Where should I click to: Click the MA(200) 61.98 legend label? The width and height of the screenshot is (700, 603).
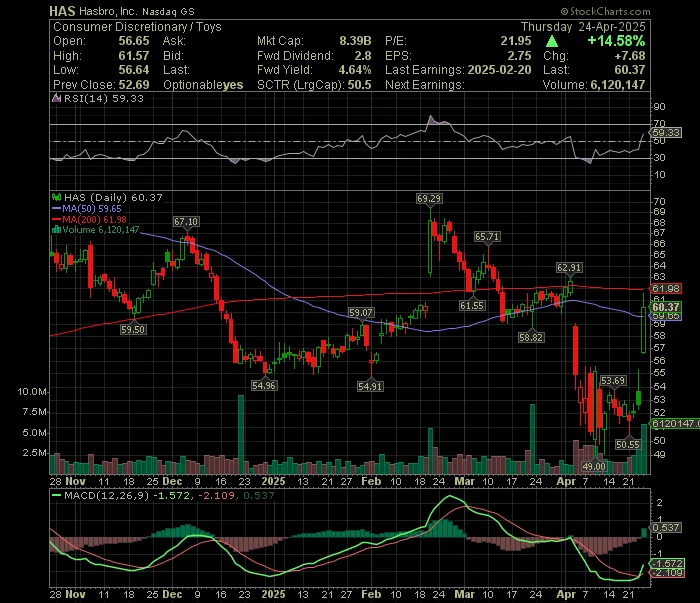[94, 220]
